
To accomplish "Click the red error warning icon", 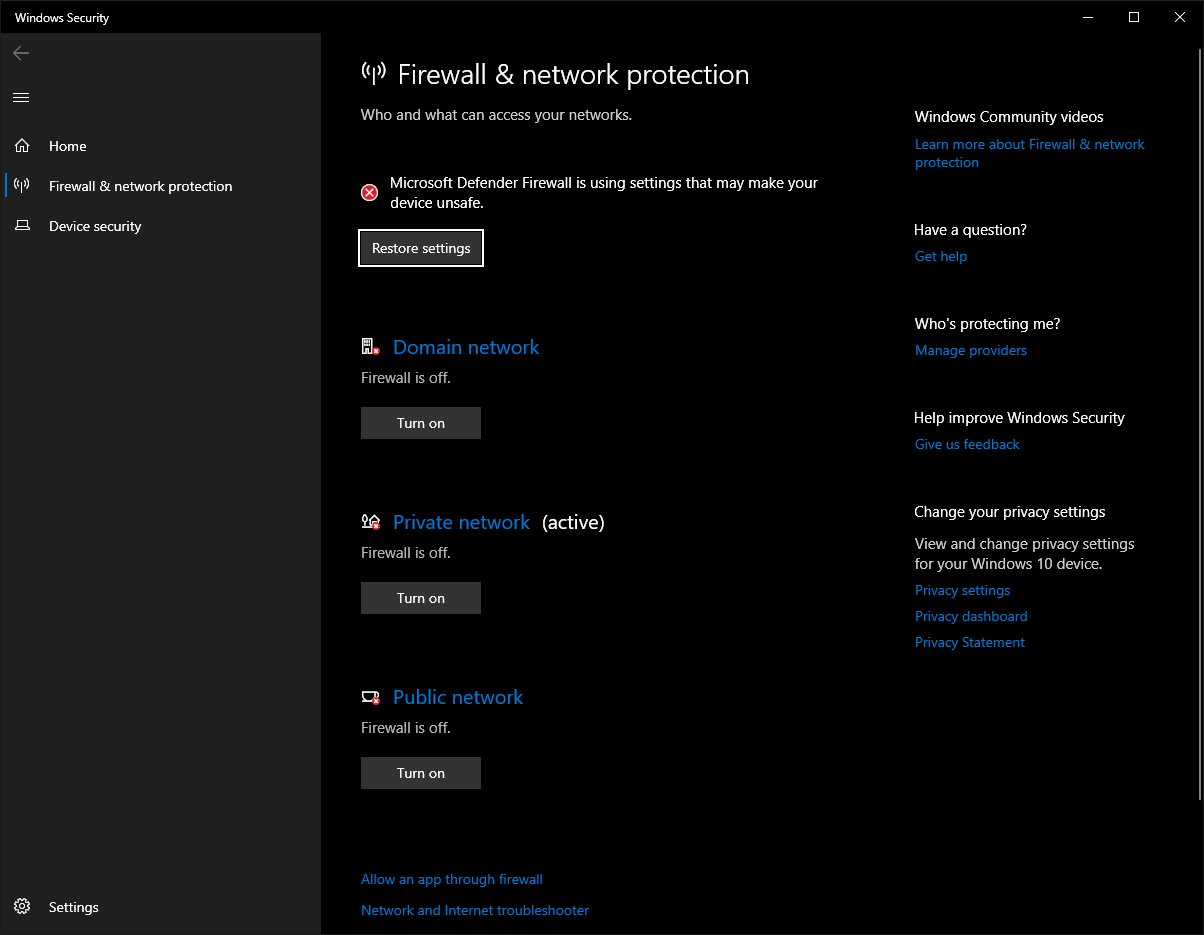I will (370, 192).
